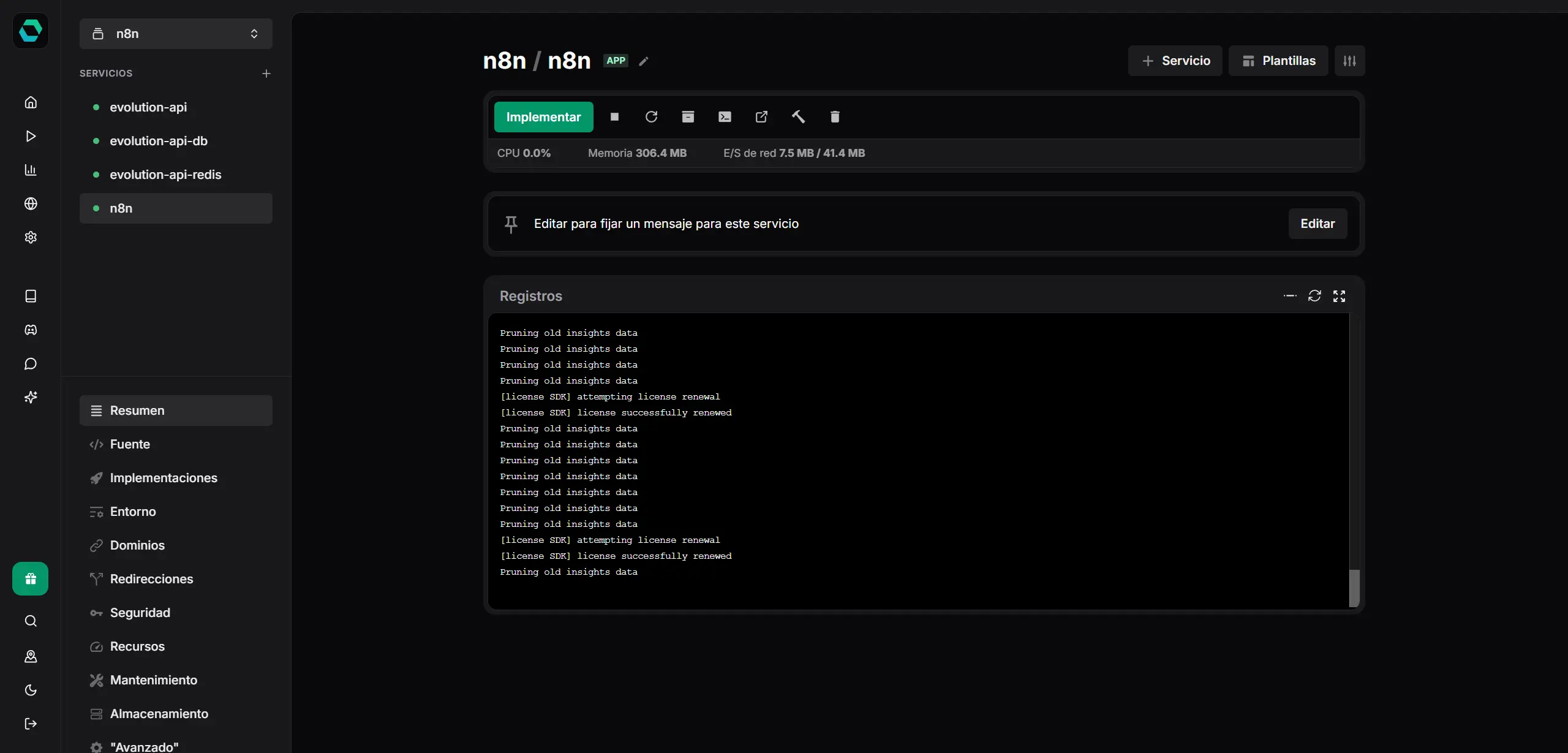1568x753 pixels.
Task: Click the n8n project breadcrumb in title
Action: point(505,61)
